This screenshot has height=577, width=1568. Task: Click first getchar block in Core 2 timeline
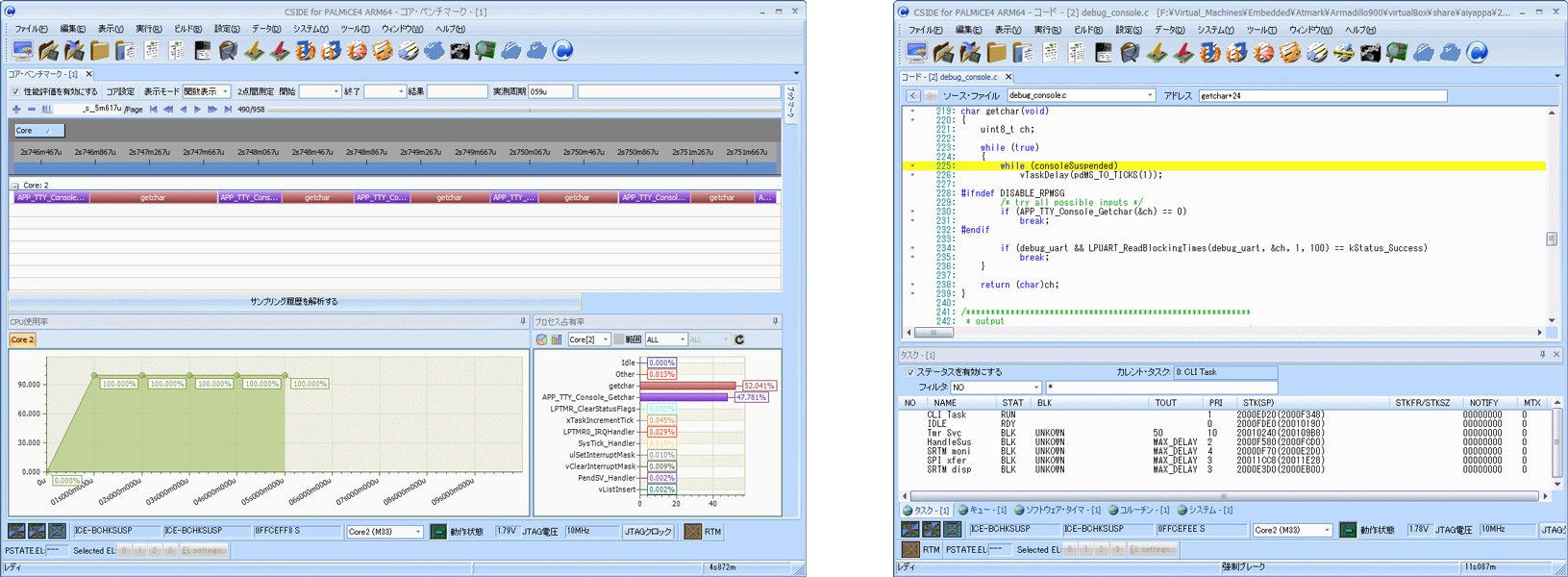click(x=153, y=197)
